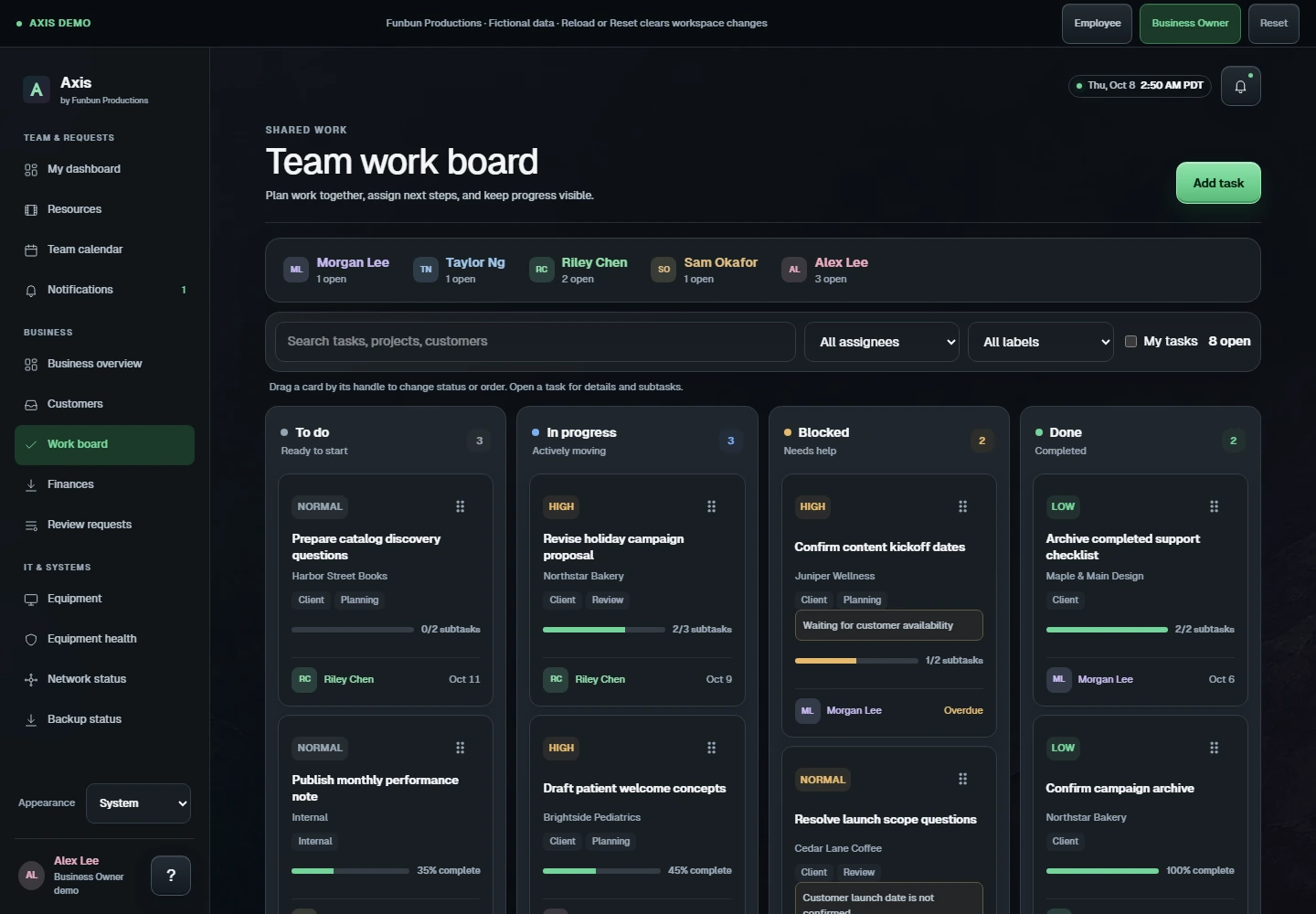Click the Axis logo icon
The image size is (1316, 914).
point(37,90)
